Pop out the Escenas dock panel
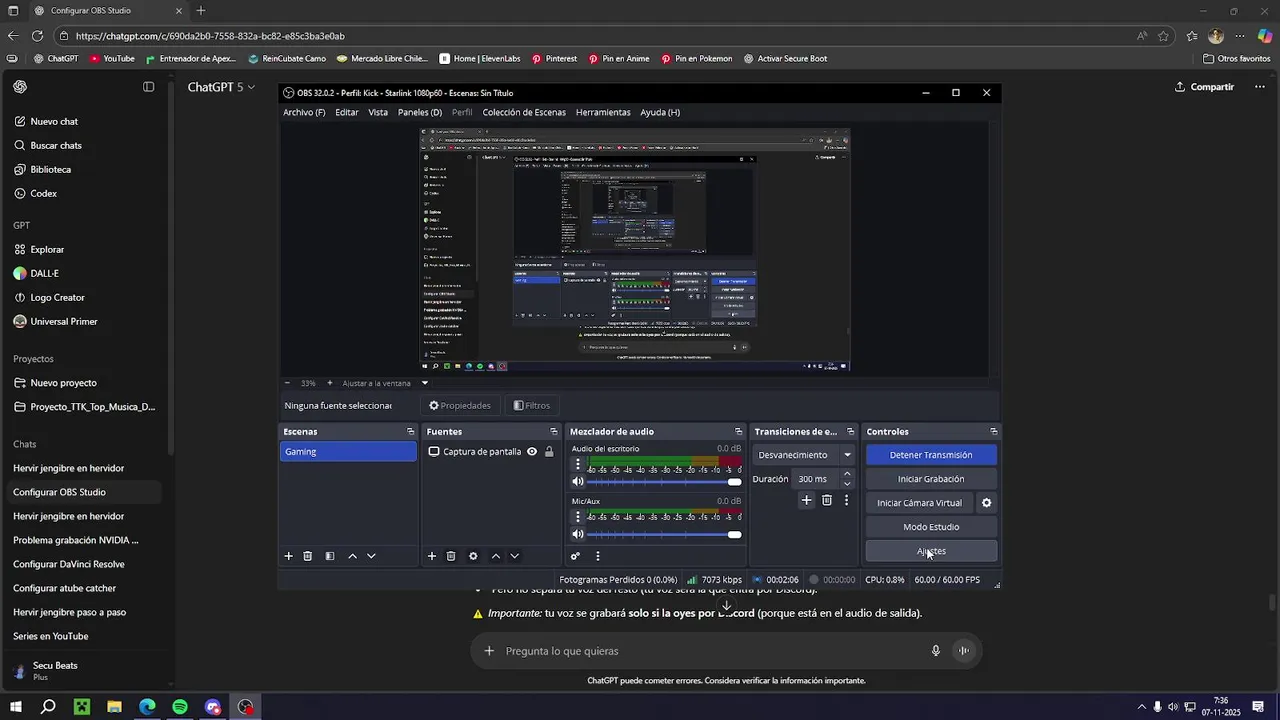 click(x=410, y=432)
